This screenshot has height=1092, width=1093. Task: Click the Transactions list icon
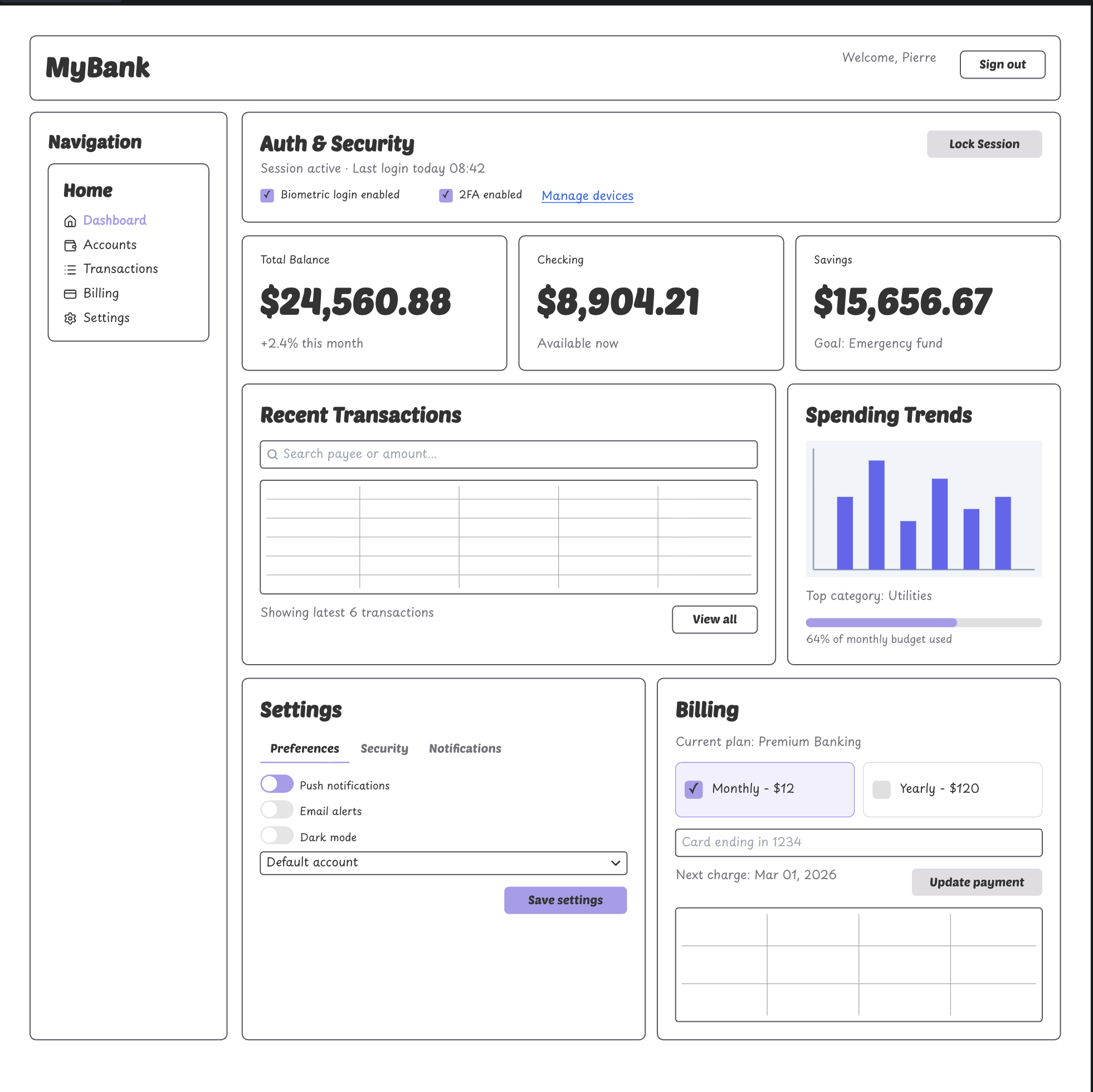70,269
